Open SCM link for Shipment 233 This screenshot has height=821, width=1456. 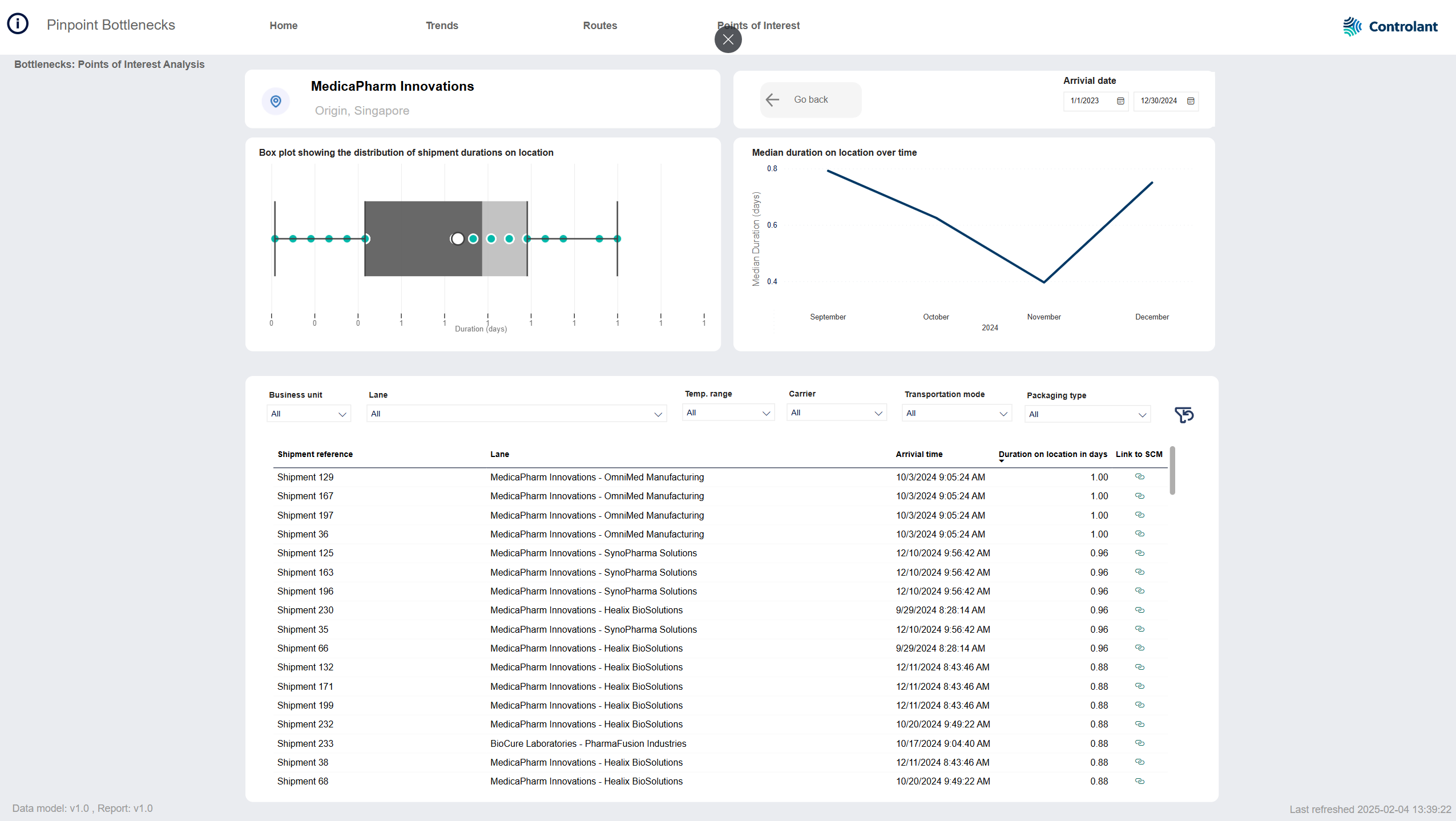click(1139, 743)
